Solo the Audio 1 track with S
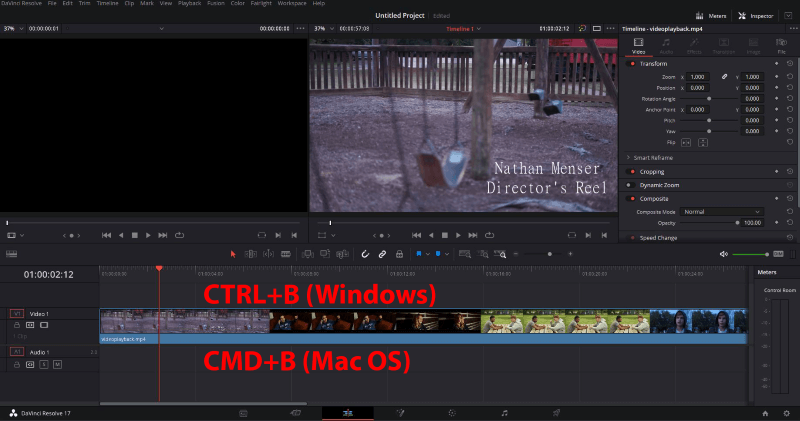800x421 pixels. coord(44,364)
